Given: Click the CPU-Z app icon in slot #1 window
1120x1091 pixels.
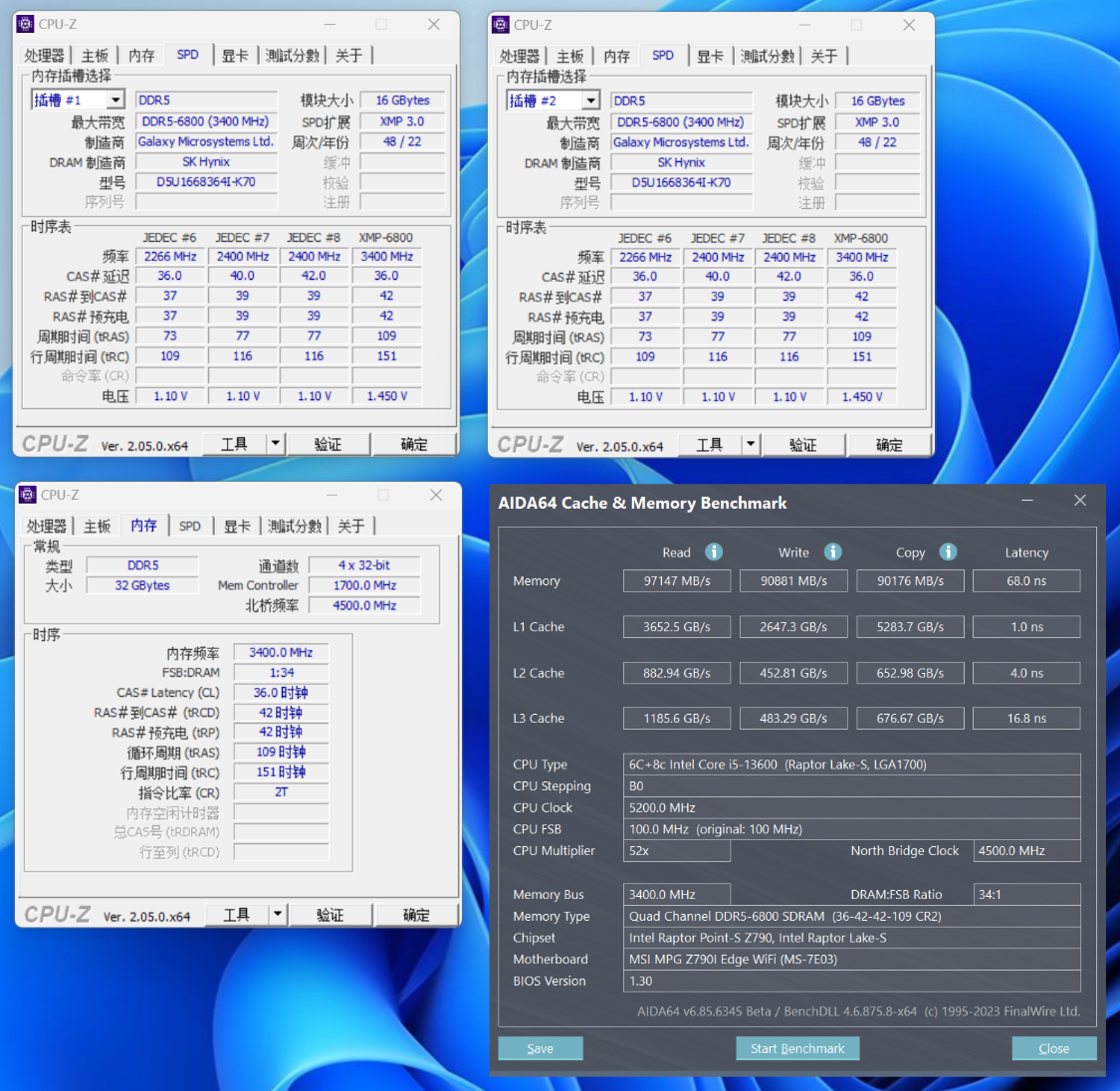Looking at the screenshot, I should pyautogui.click(x=26, y=24).
